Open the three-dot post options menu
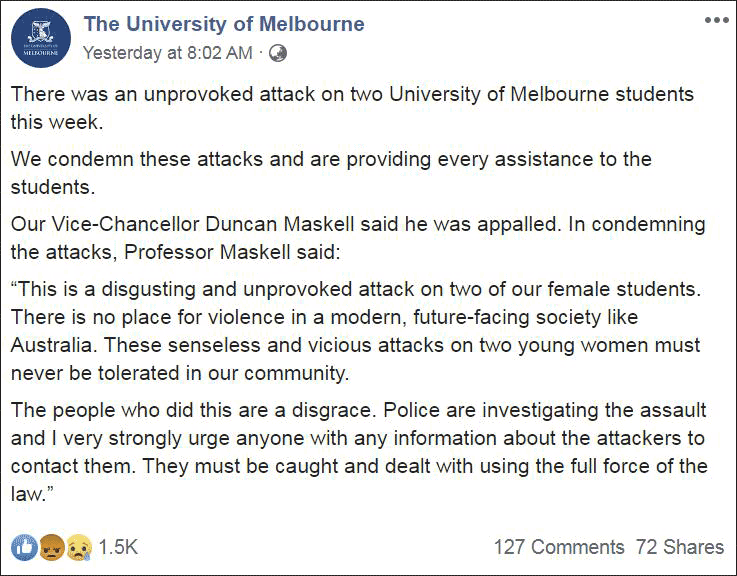This screenshot has height=576, width=737. click(716, 22)
